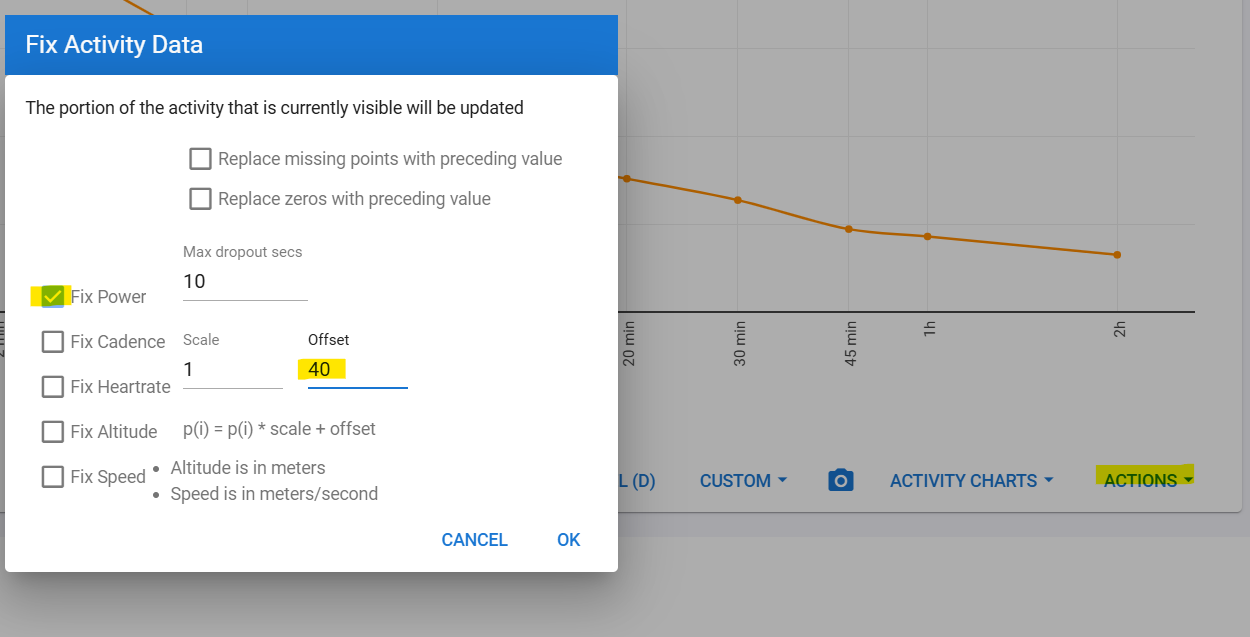1250x637 pixels.
Task: Enable Replace missing points with preceding value
Action: 201,159
